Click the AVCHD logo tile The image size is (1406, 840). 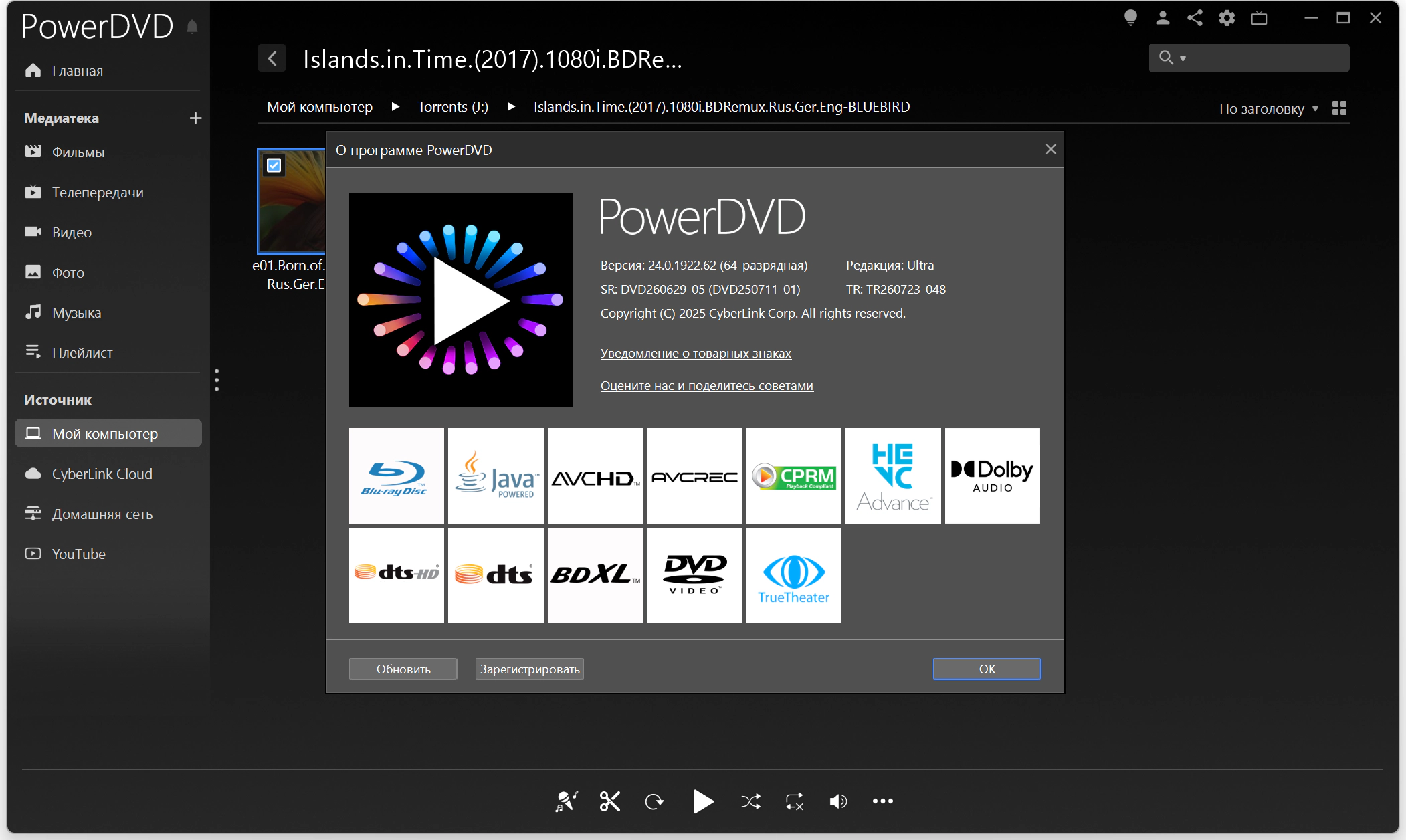[x=595, y=476]
